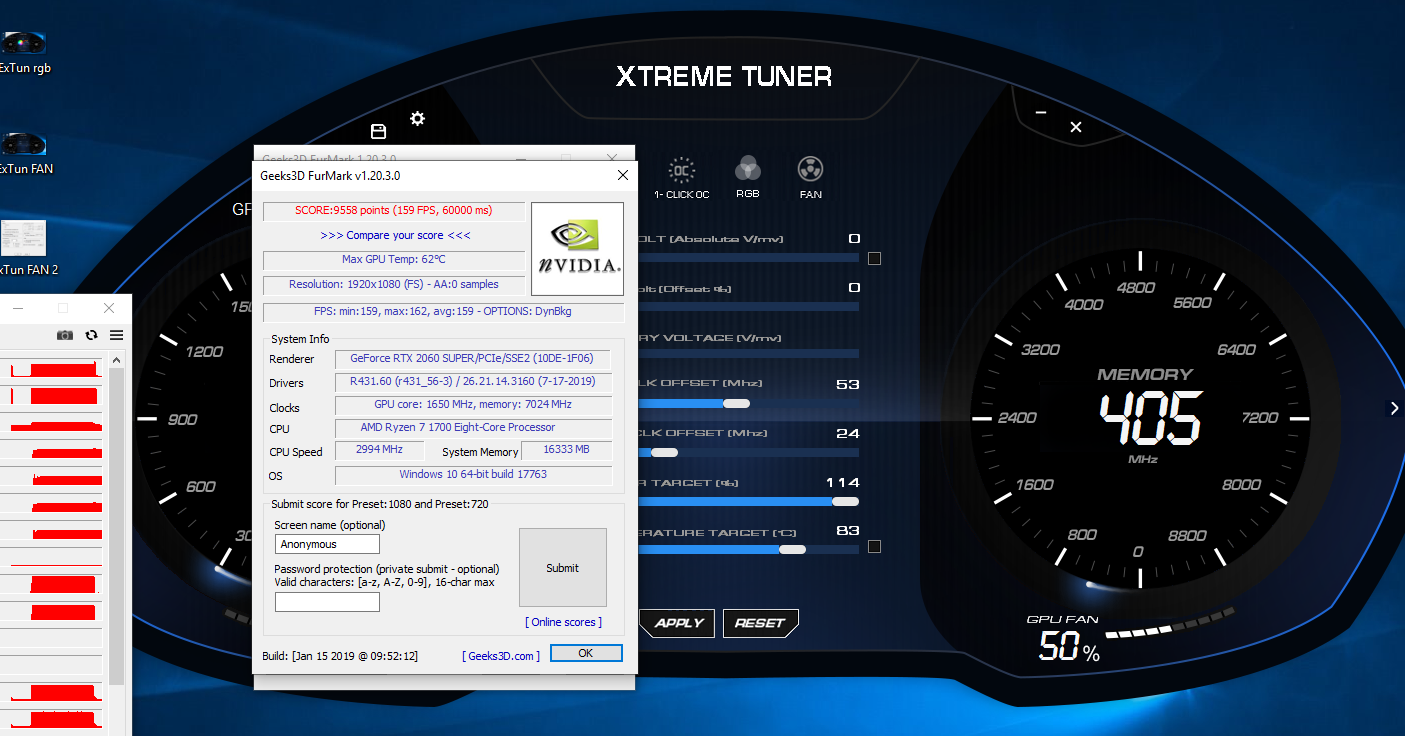Click the NVIDIA logo in FurMark dialog
Viewport: 1405px width, 736px height.
click(577, 249)
